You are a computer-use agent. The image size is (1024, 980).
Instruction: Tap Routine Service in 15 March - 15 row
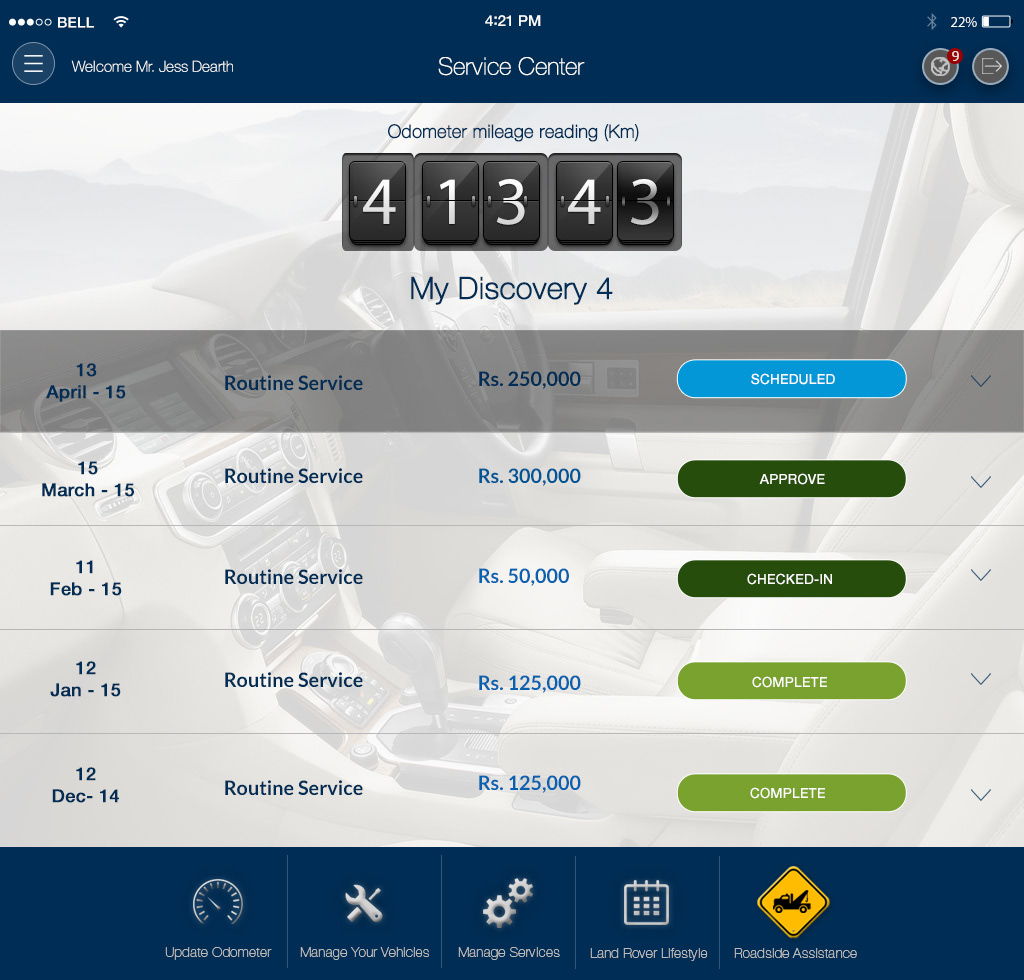pos(293,477)
